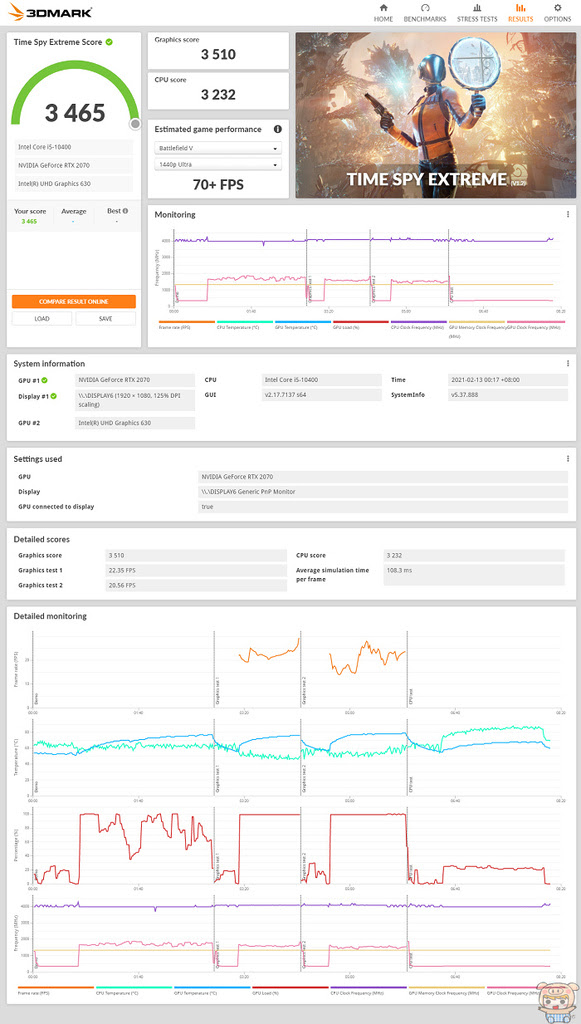Screen dimensions: 581x1024
Task: Click the info icon beside Estimated game performance
Action: (277, 129)
